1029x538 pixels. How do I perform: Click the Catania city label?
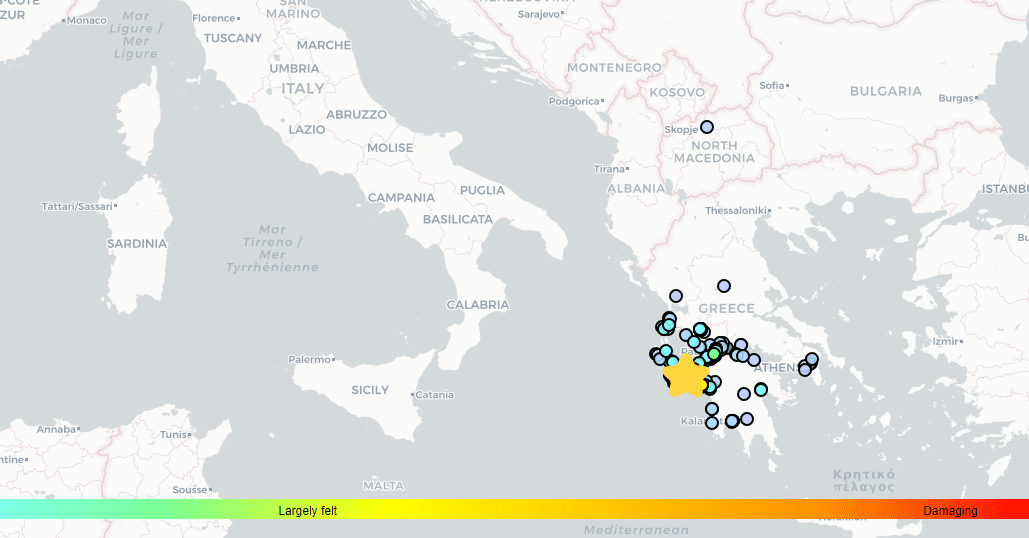point(434,395)
